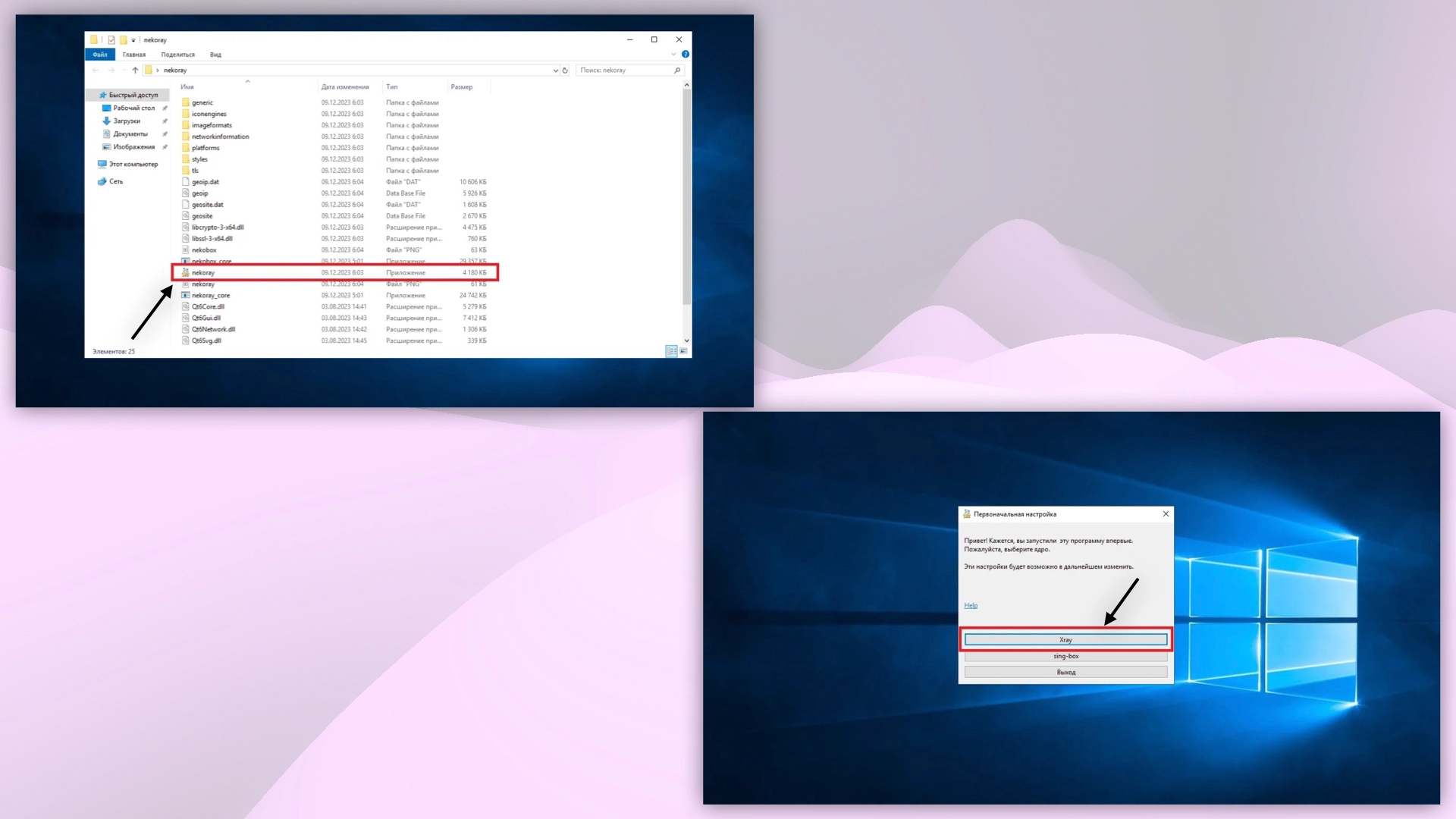Click the file list vertical scrollbar
This screenshot has width=1456, height=819.
[687, 197]
